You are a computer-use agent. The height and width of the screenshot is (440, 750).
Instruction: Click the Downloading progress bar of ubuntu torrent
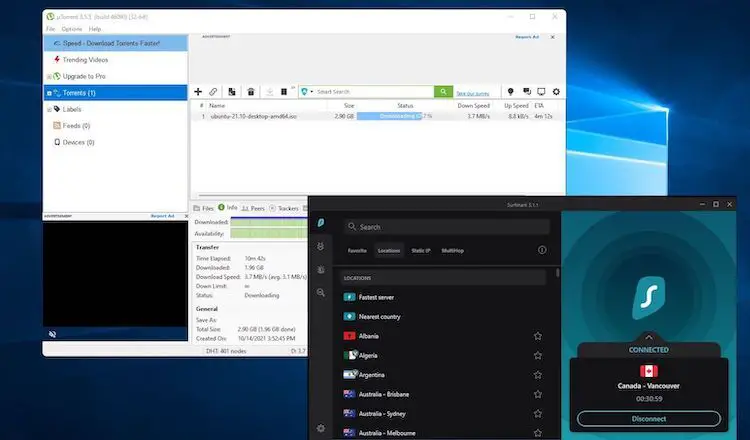(389, 116)
